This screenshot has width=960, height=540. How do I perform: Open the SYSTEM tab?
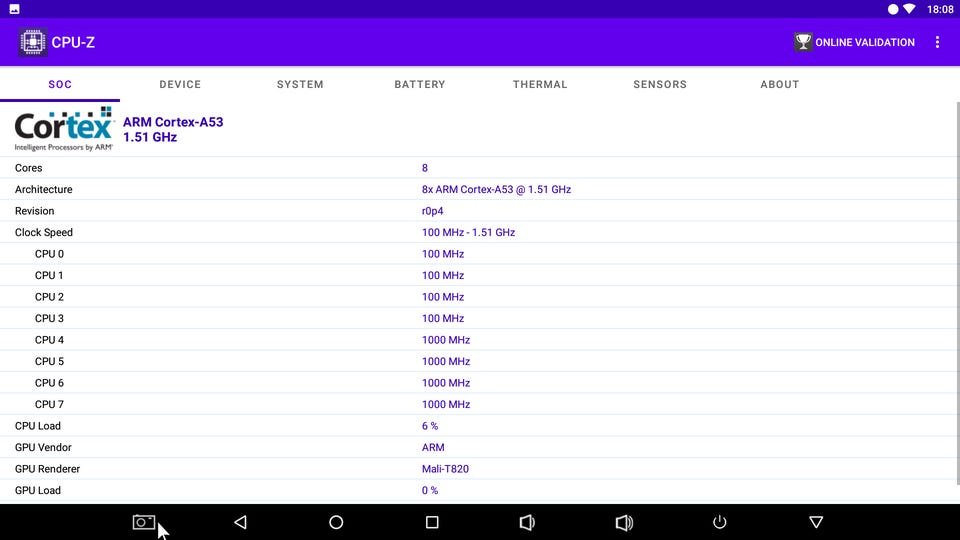coord(300,84)
